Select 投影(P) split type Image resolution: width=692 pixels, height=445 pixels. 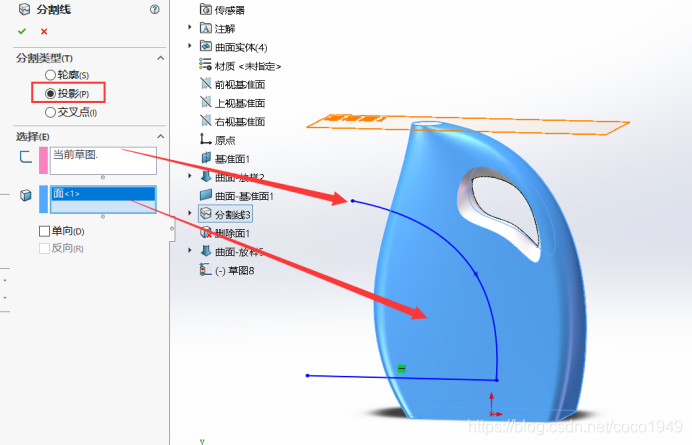click(x=50, y=94)
